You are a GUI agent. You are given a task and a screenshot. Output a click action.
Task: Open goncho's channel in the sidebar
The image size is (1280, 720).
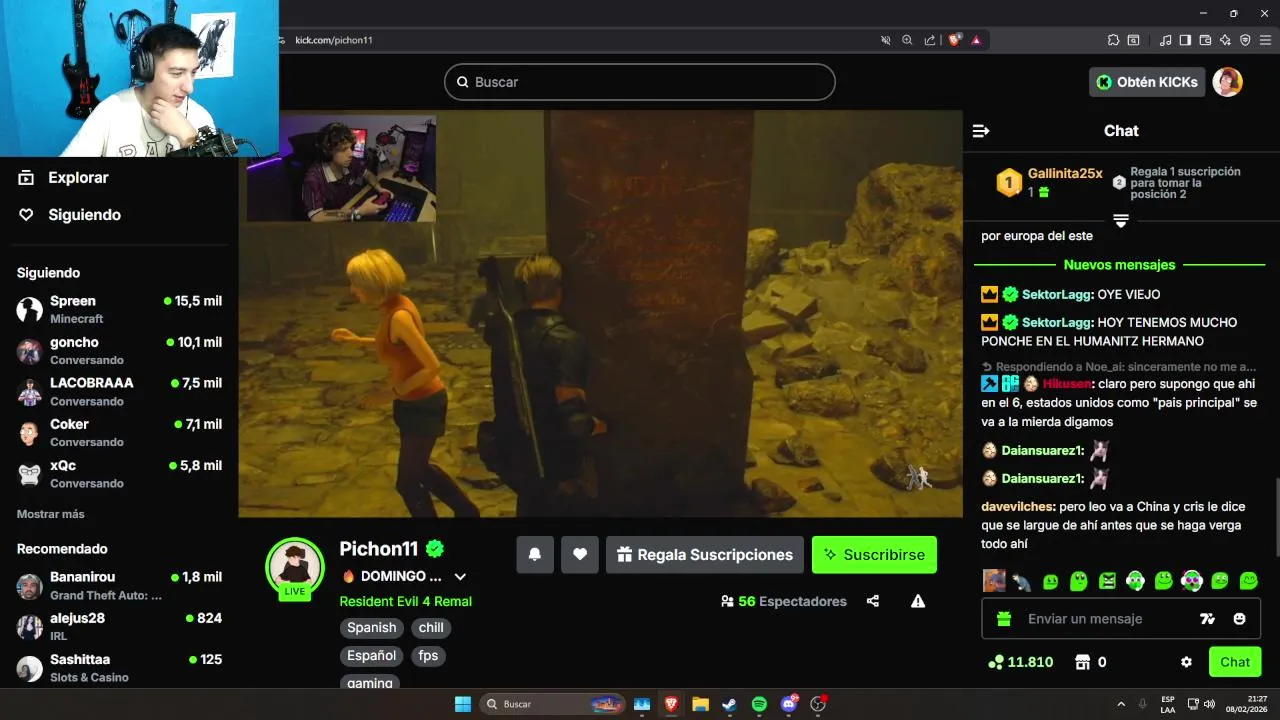point(119,350)
